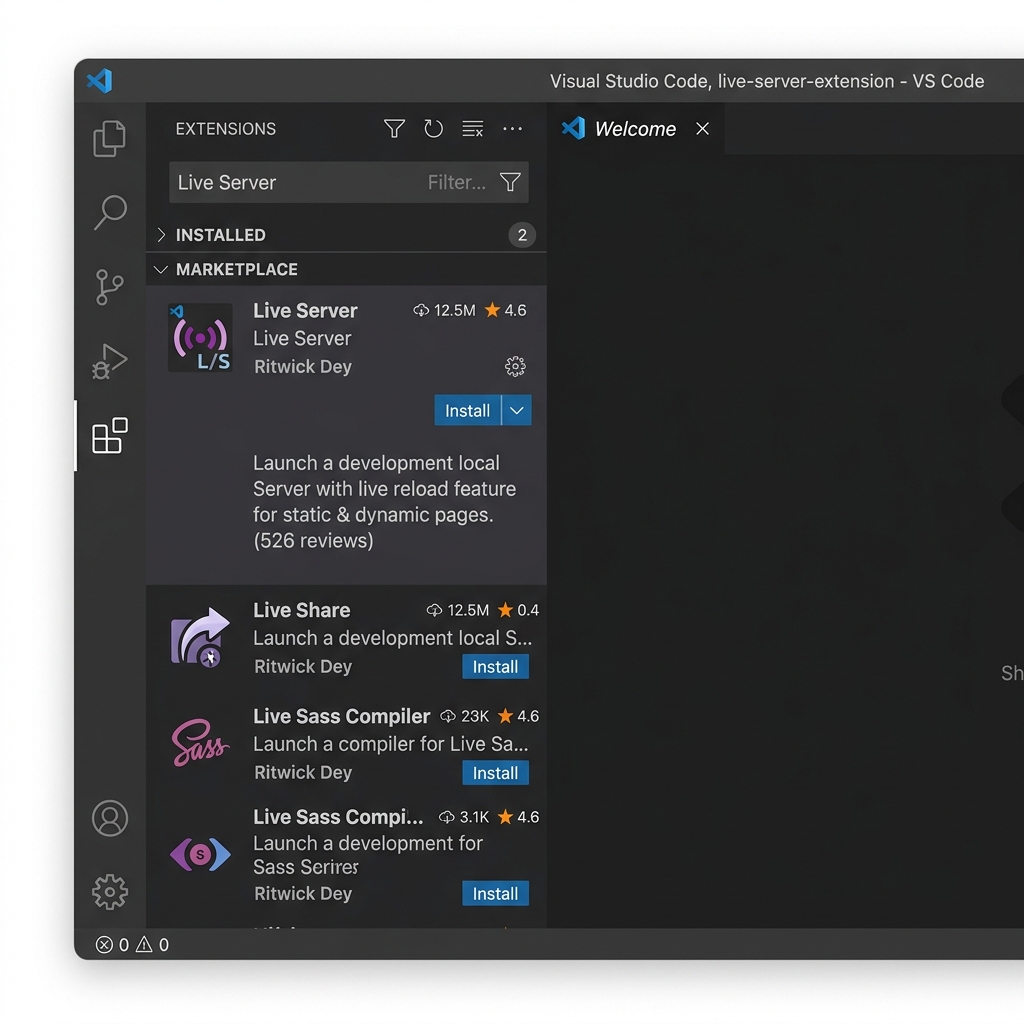Open the Accounts menu icon
This screenshot has height=1024, width=1024.
[110, 818]
